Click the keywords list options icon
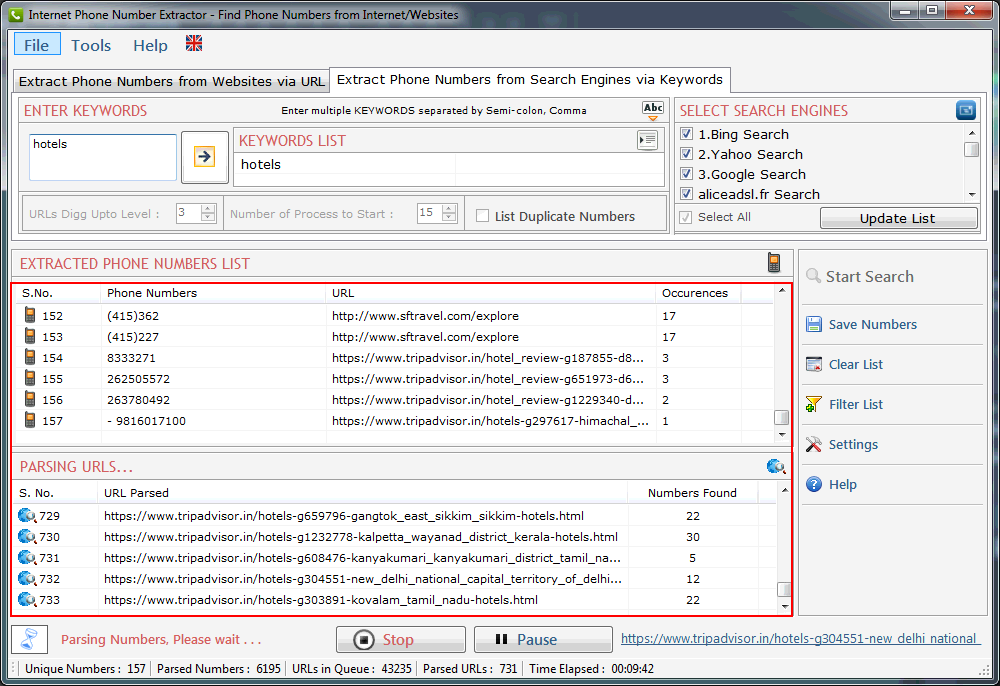Image resolution: width=1000 pixels, height=686 pixels. click(x=647, y=140)
